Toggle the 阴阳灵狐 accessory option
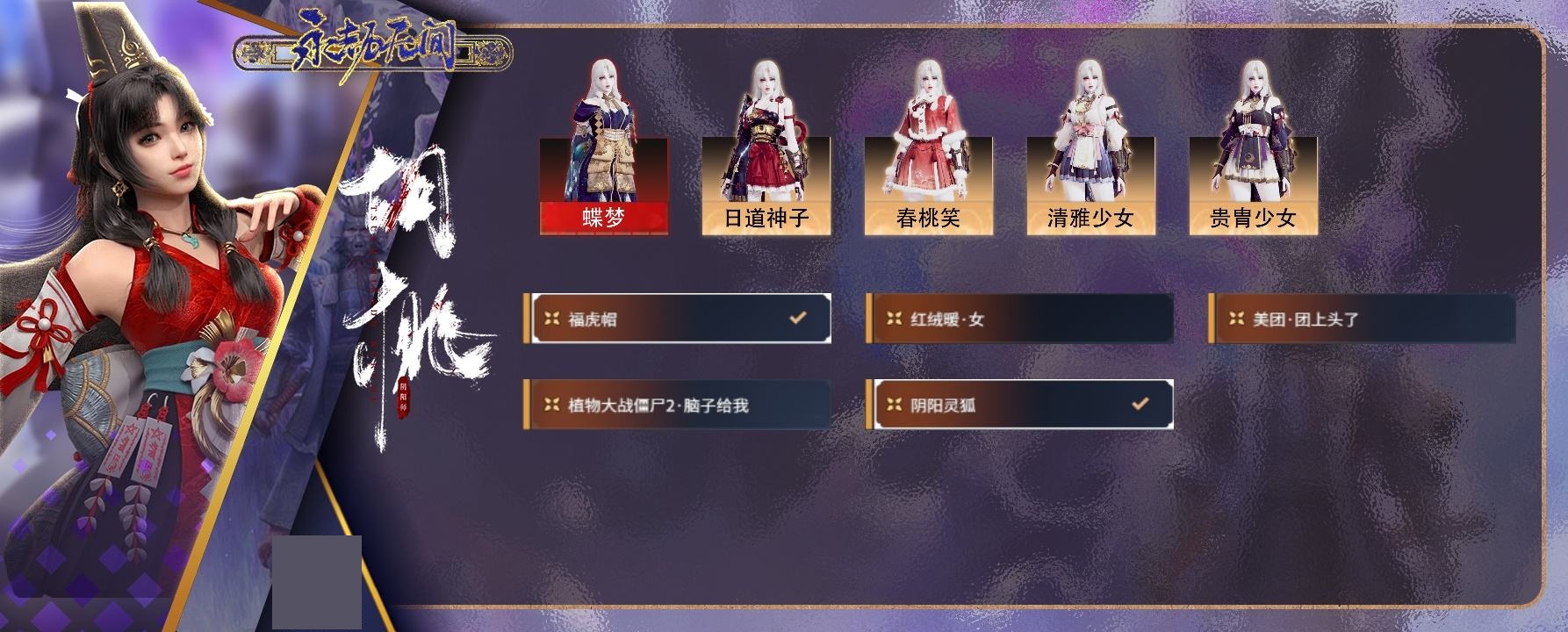 [1019, 405]
